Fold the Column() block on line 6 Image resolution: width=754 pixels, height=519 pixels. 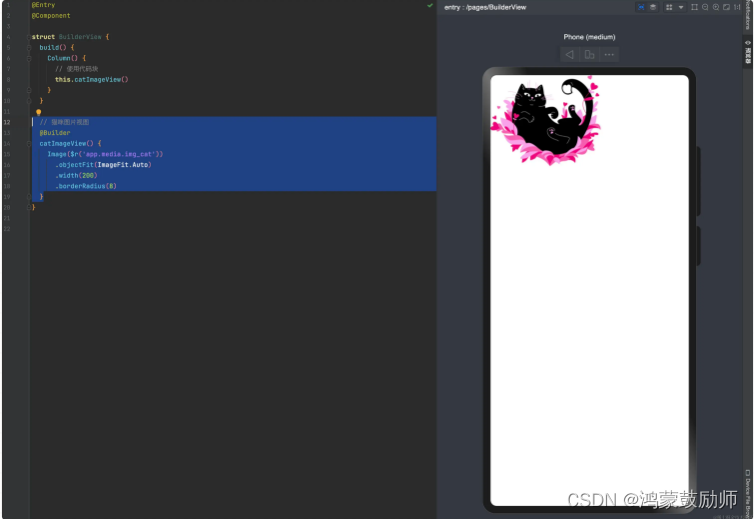28,58
